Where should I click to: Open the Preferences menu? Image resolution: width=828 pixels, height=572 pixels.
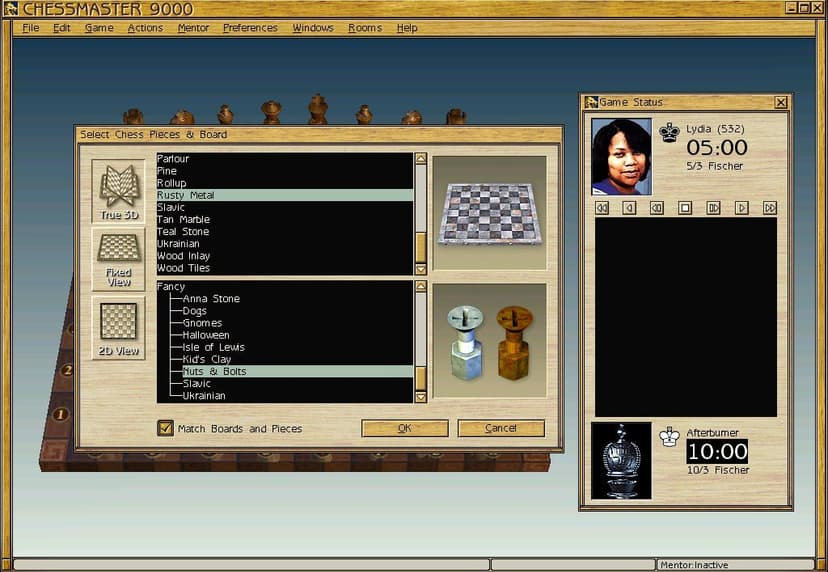coord(250,28)
